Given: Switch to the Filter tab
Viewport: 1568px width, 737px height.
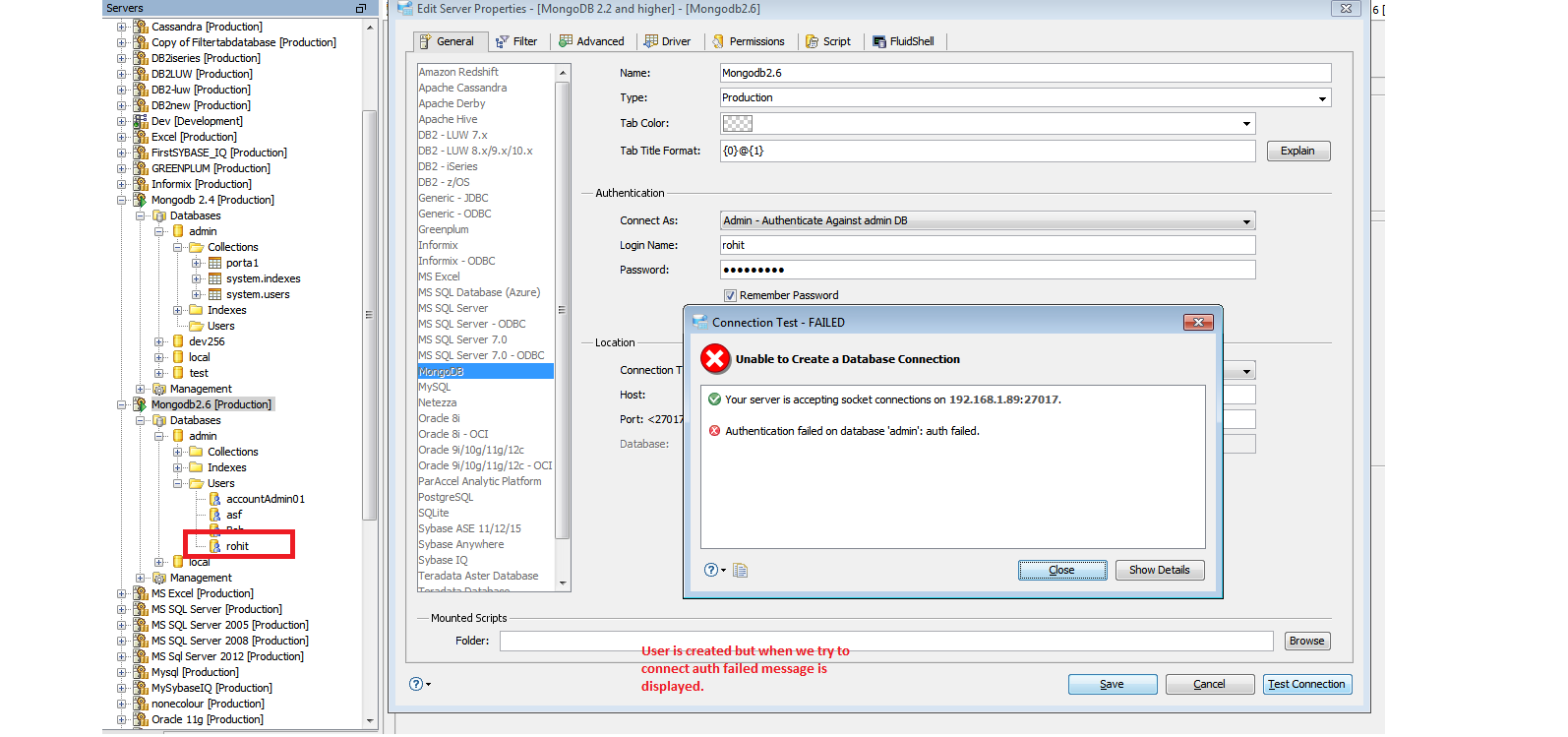Looking at the screenshot, I should [516, 41].
